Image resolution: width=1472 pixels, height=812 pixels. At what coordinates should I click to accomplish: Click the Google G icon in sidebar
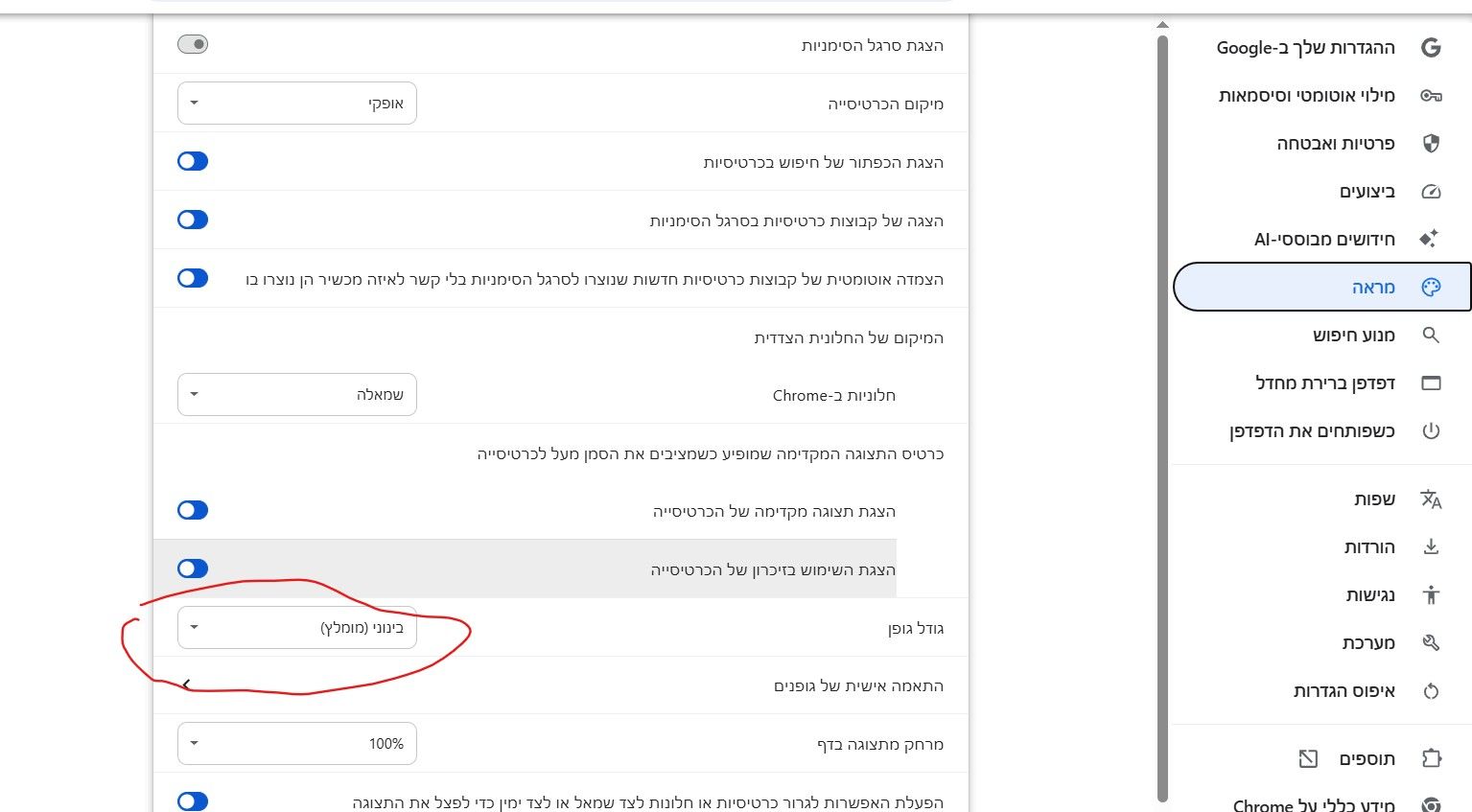click(x=1431, y=47)
